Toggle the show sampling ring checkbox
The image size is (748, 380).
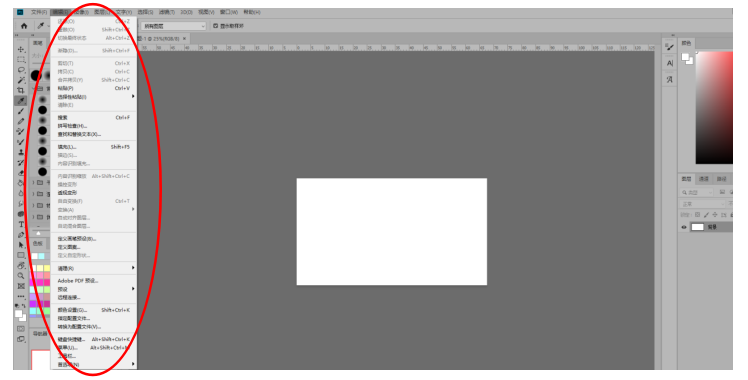tap(216, 26)
